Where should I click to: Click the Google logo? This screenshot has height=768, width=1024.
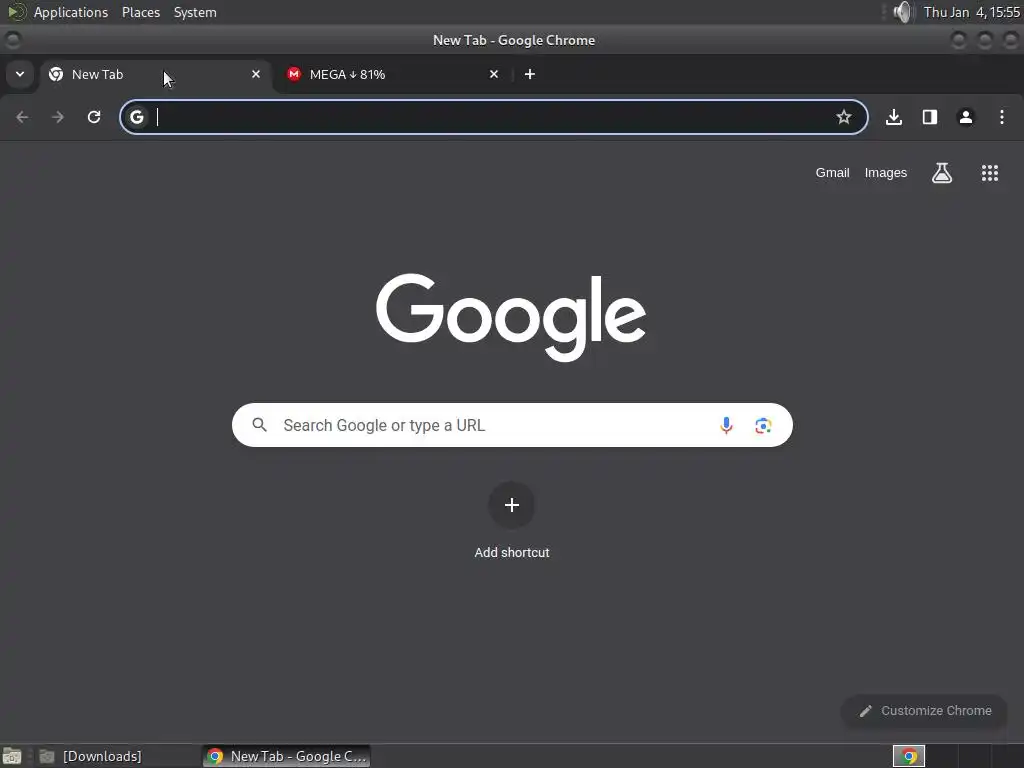pyautogui.click(x=511, y=317)
